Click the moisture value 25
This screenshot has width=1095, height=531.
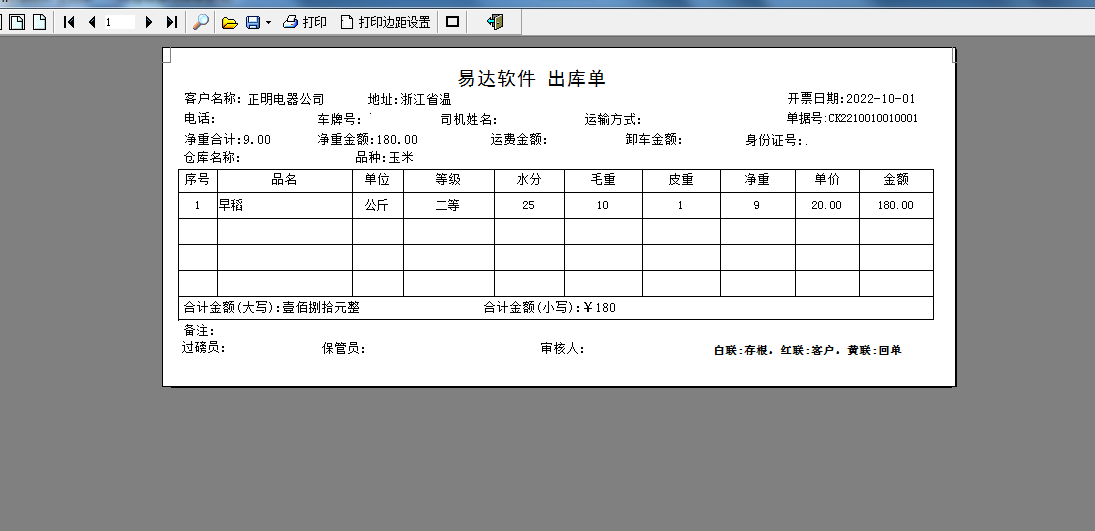pyautogui.click(x=528, y=205)
